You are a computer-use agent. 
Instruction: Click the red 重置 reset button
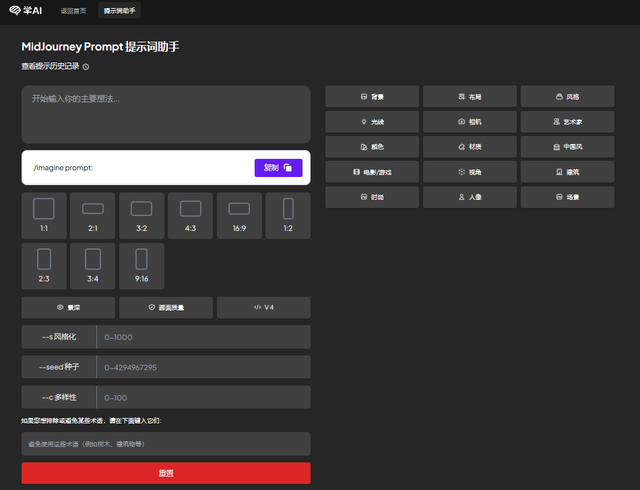coord(166,473)
